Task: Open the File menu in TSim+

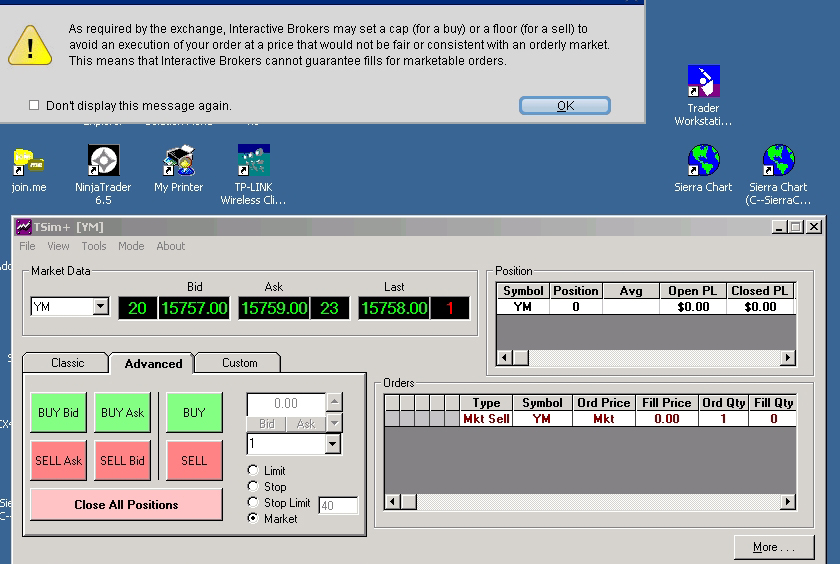Action: [x=27, y=246]
